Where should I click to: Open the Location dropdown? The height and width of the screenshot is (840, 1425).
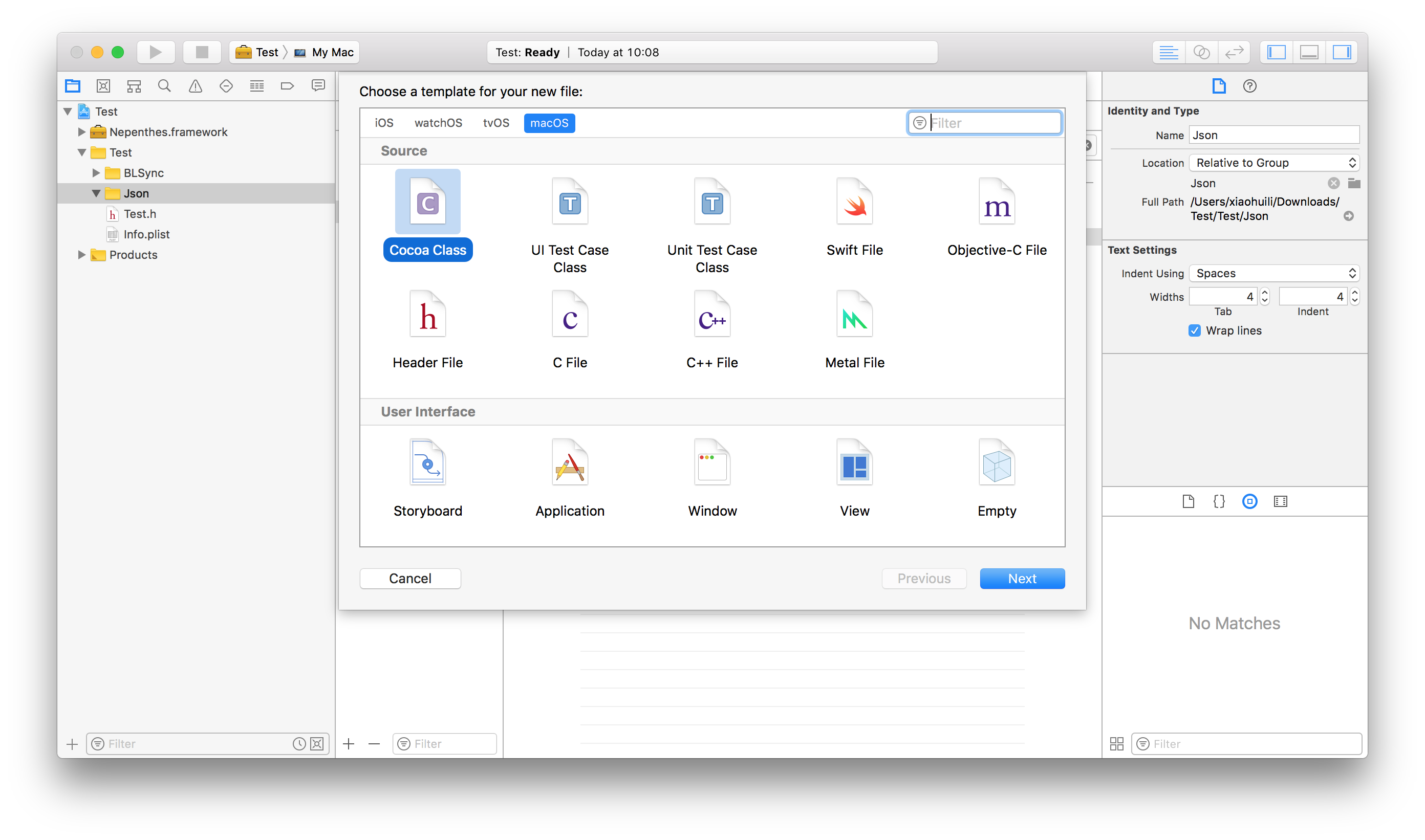[1274, 163]
